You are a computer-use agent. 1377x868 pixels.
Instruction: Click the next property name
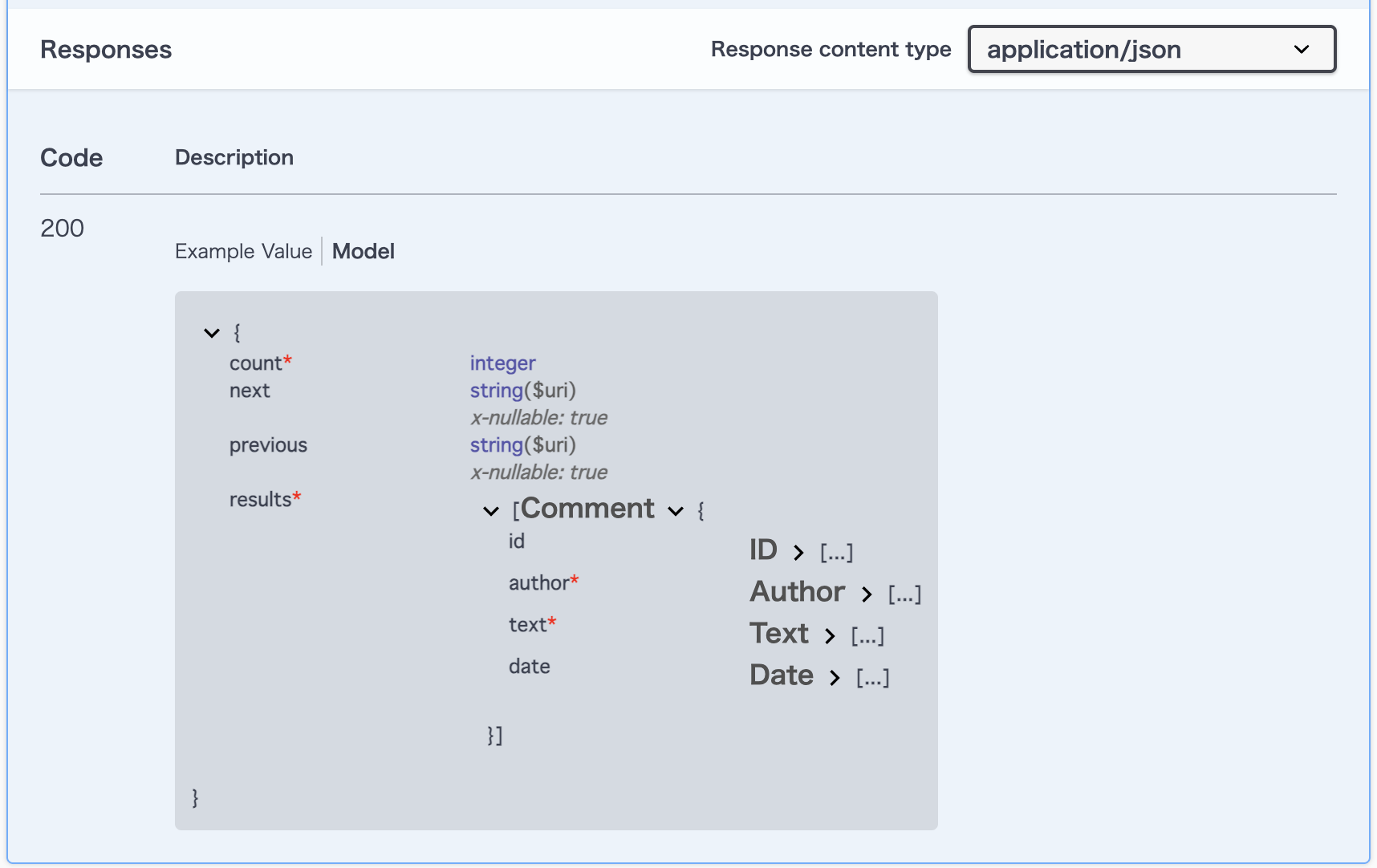250,391
